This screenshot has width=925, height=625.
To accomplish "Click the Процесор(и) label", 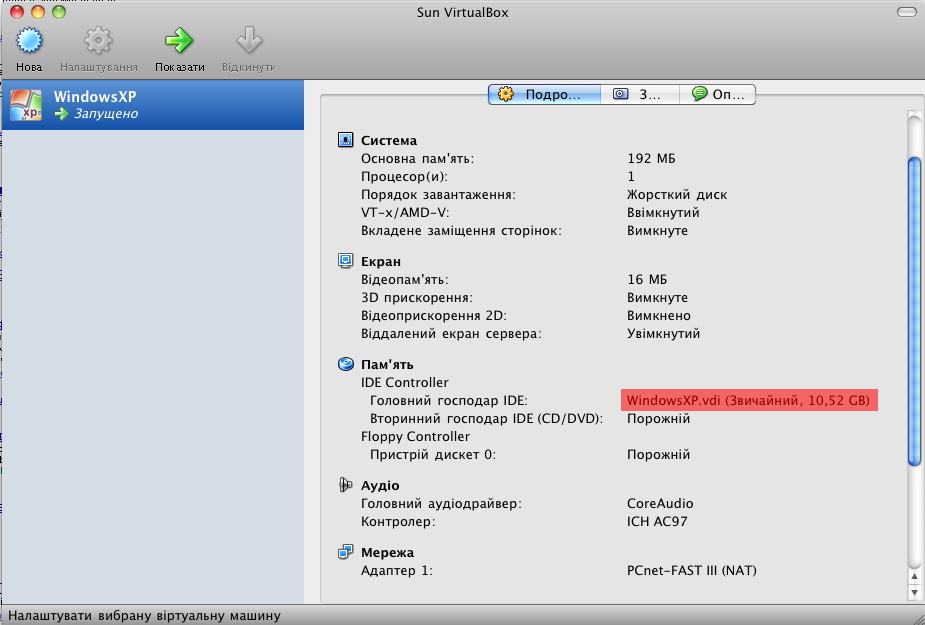I will (x=404, y=177).
